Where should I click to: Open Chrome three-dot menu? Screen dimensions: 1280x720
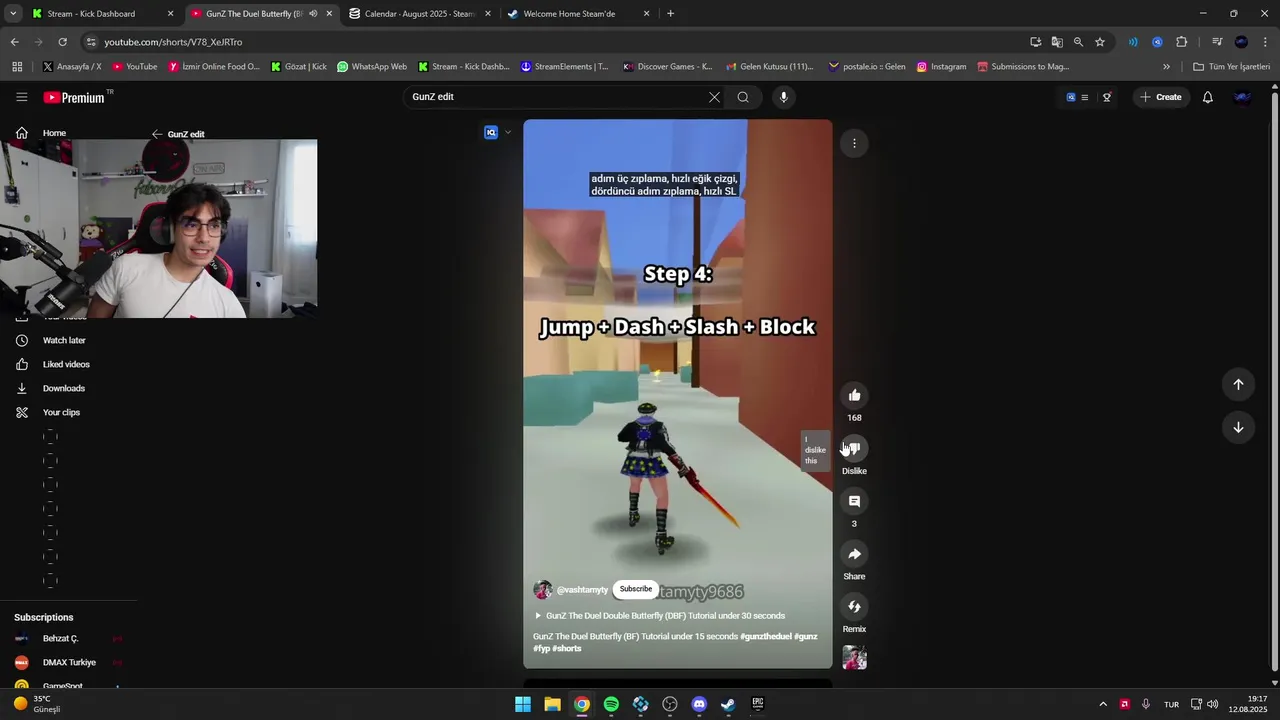pyautogui.click(x=1265, y=42)
